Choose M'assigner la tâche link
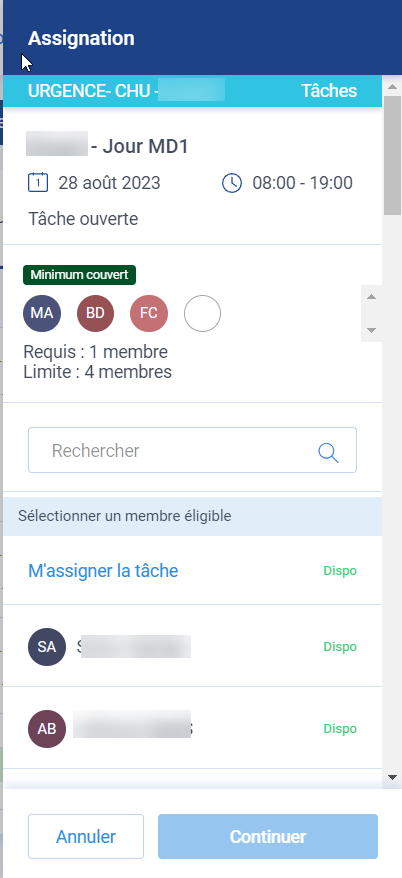 coord(103,571)
